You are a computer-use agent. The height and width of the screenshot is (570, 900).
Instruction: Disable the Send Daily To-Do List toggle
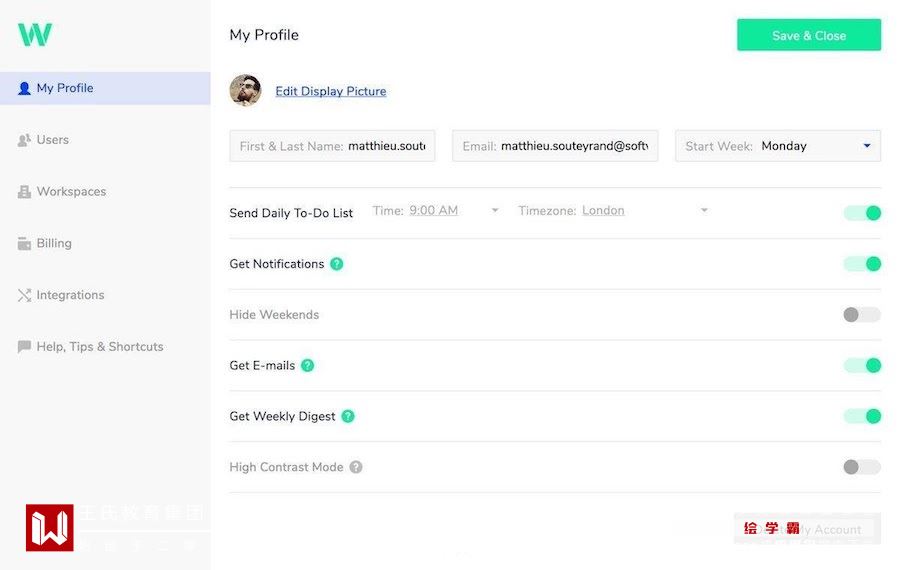point(862,213)
